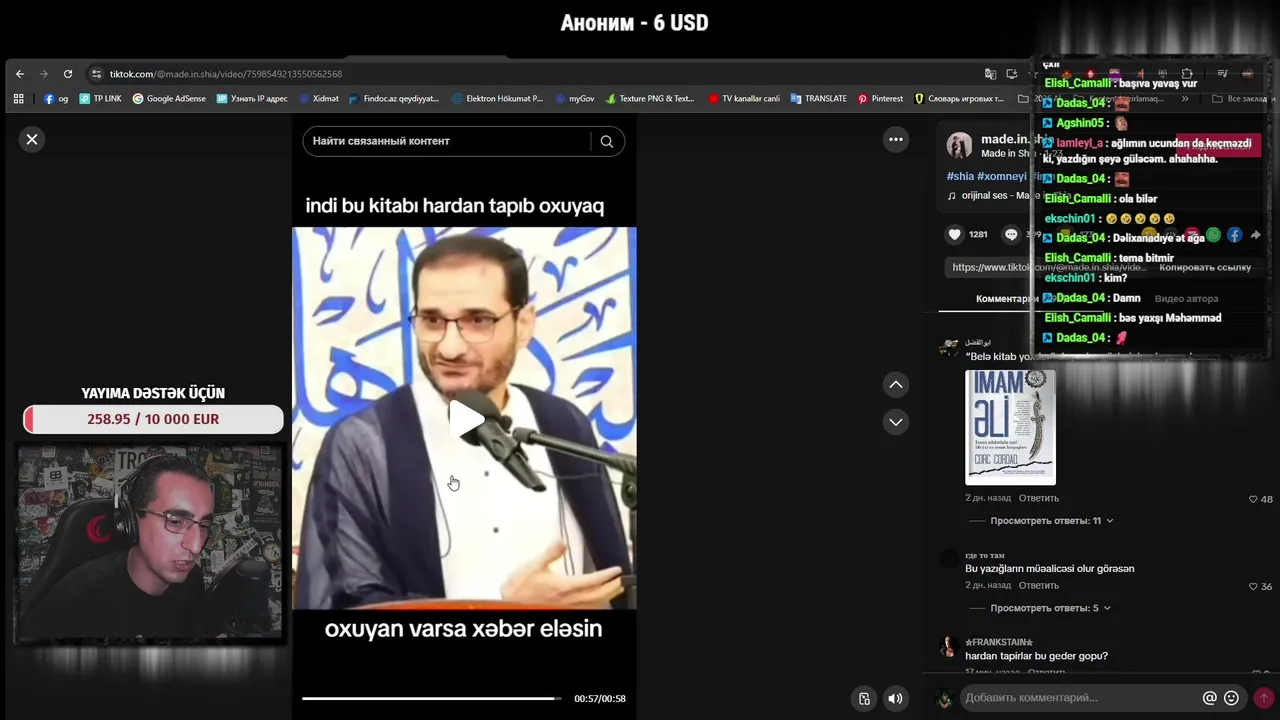Seek on the video progress bar
The width and height of the screenshot is (1280, 720).
(x=432, y=698)
